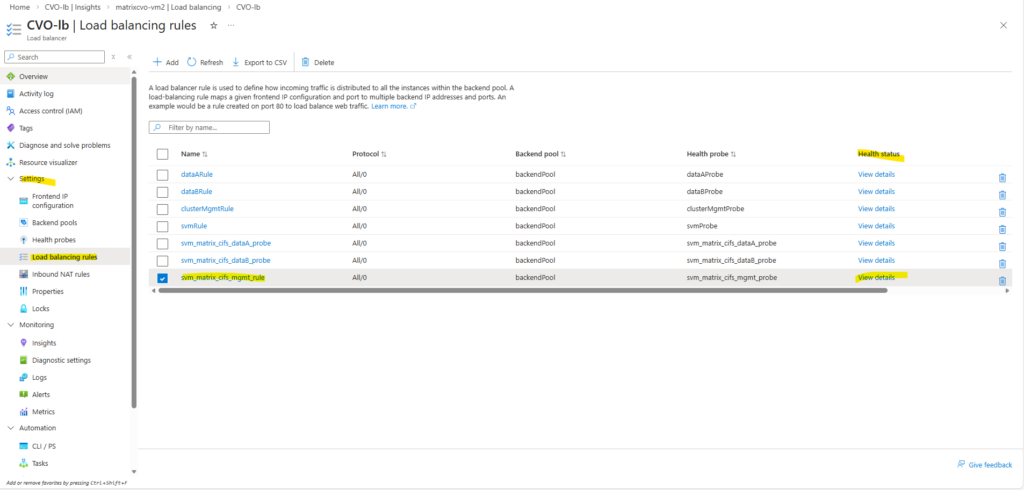Click the Health probes icon

pos(24,240)
